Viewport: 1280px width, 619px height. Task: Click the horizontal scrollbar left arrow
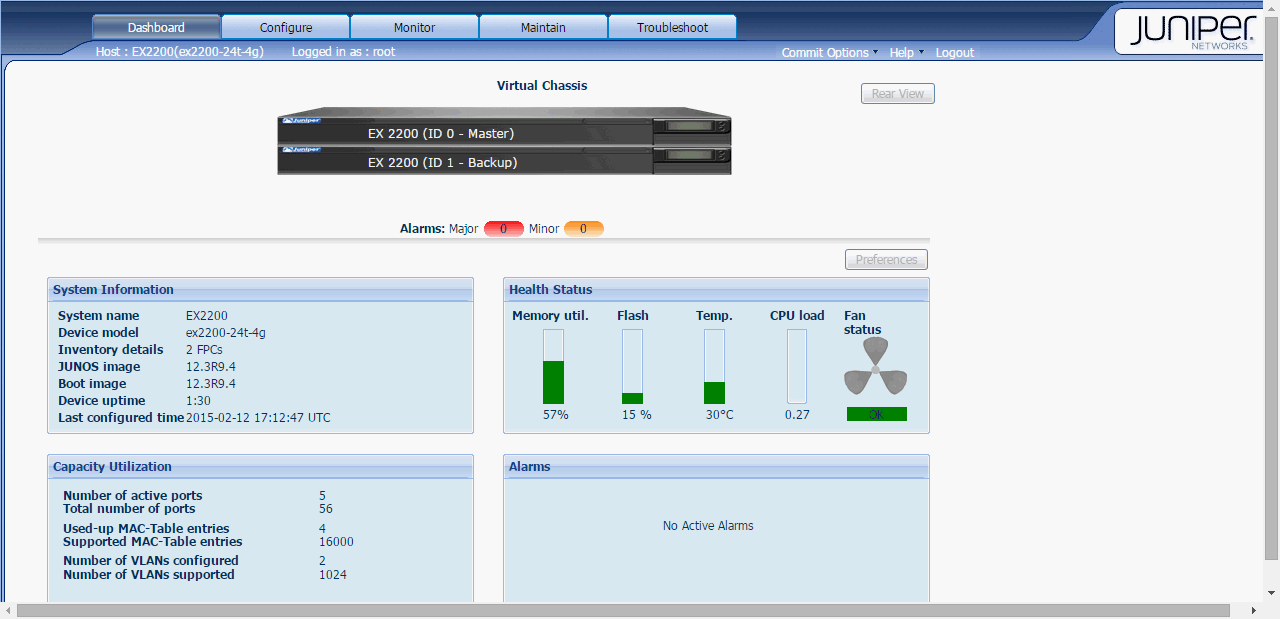(8, 610)
